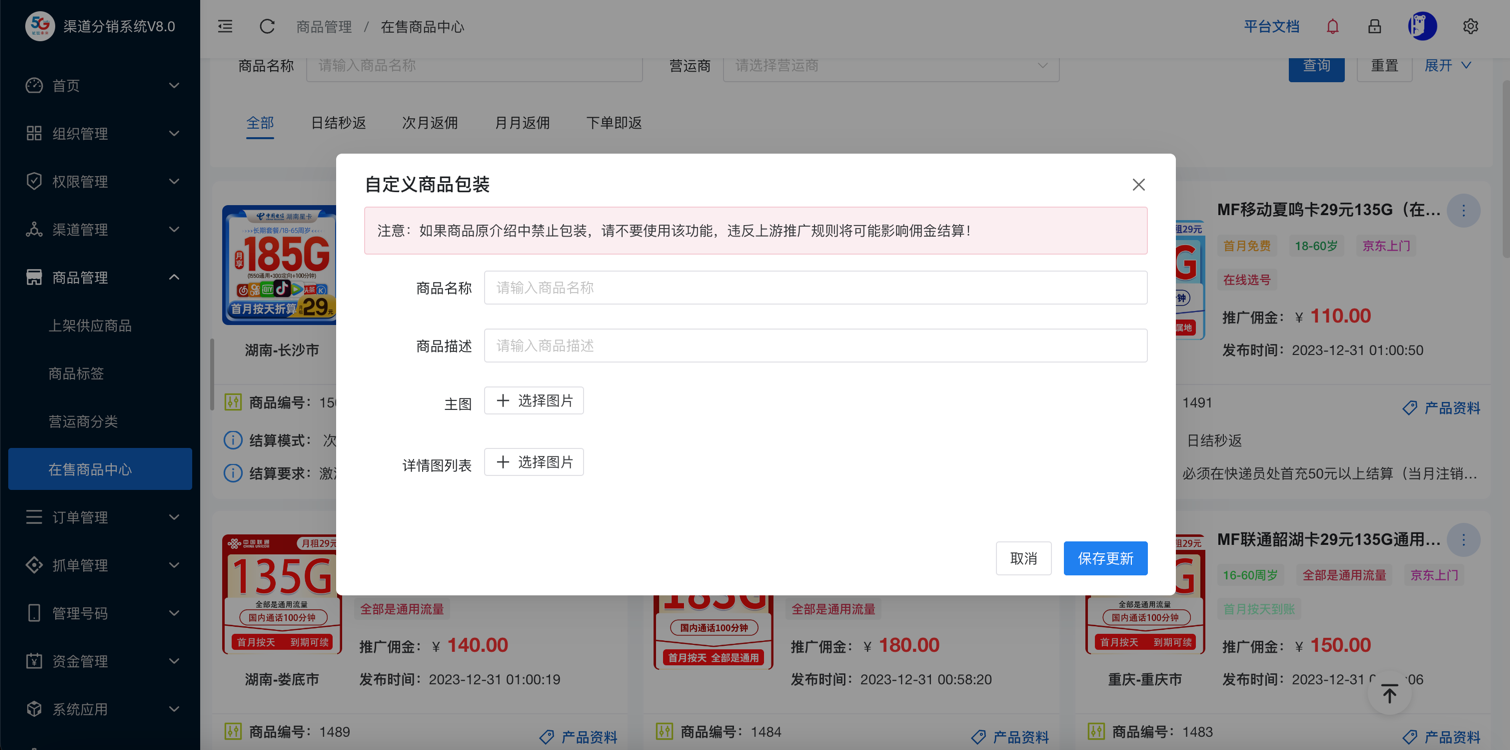Collapse the sidebar menu toggle icon
This screenshot has width=1510, height=750.
[x=225, y=27]
